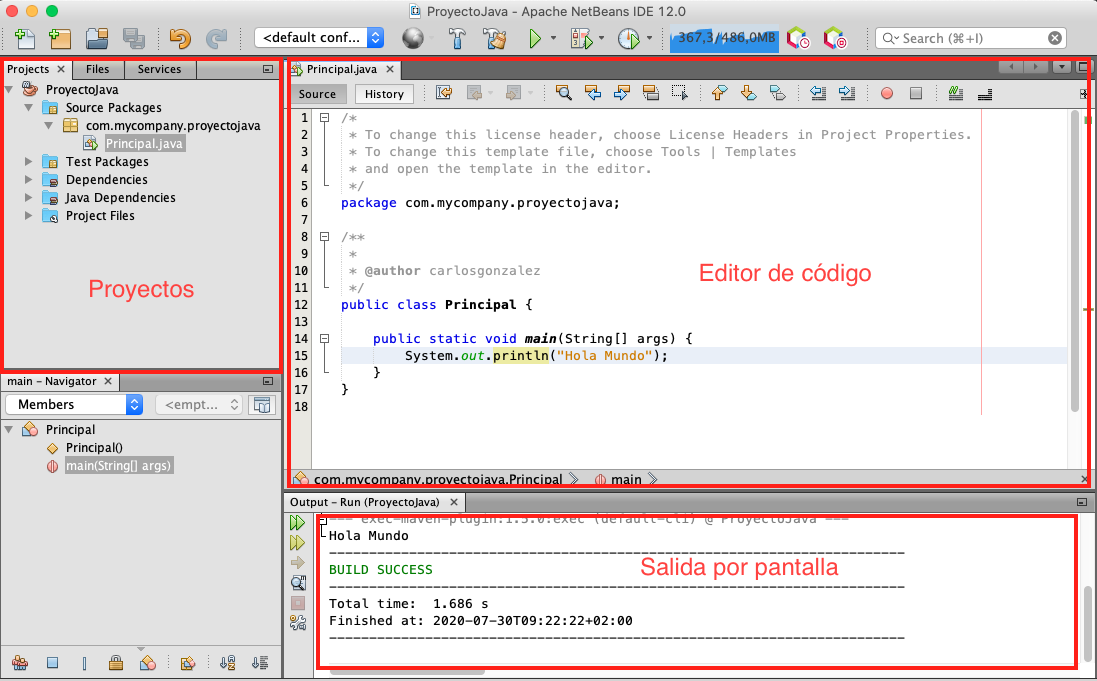Open the Debug Project dropdown arrow

601,38
